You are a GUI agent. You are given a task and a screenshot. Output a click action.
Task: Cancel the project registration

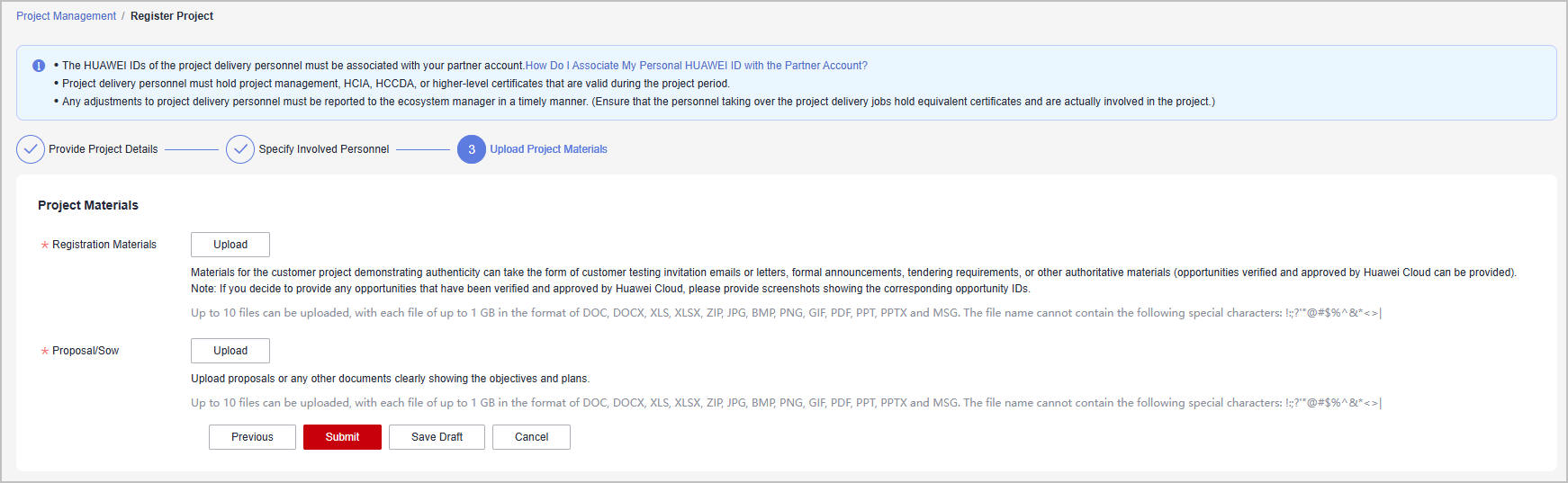(531, 437)
